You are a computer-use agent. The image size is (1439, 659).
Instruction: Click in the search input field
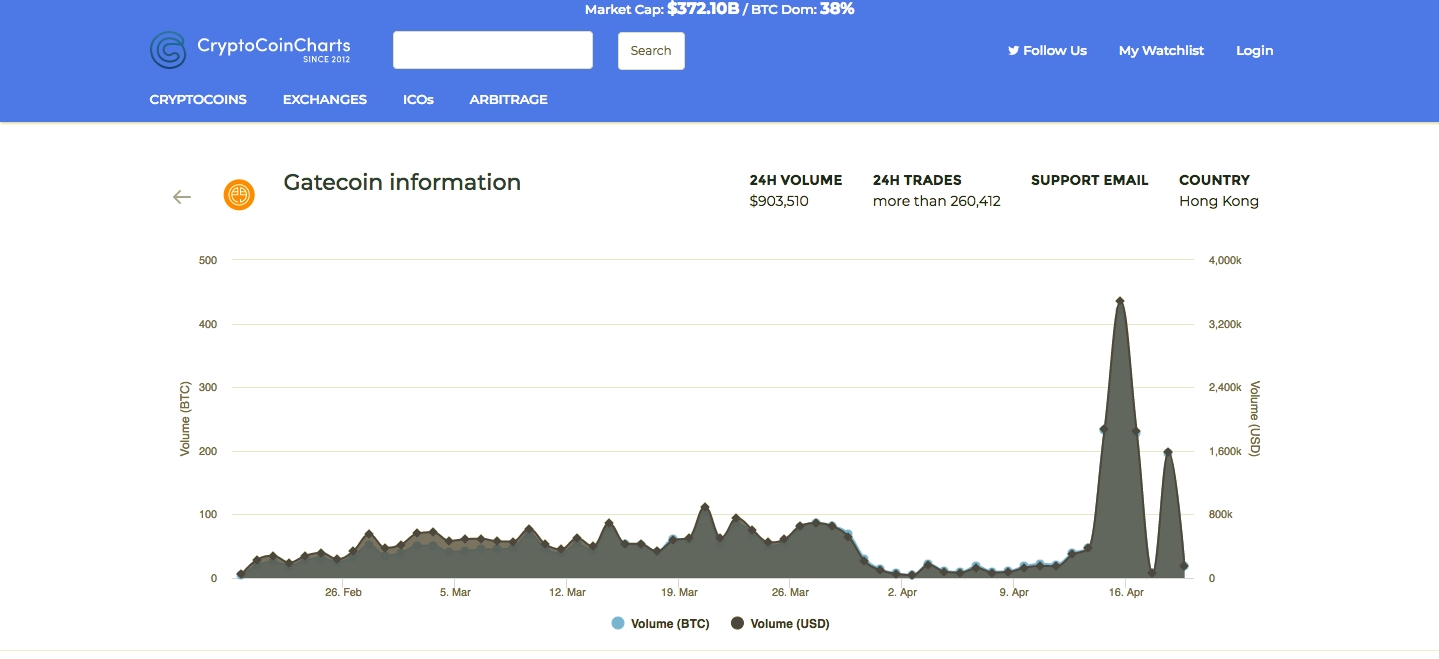click(493, 50)
